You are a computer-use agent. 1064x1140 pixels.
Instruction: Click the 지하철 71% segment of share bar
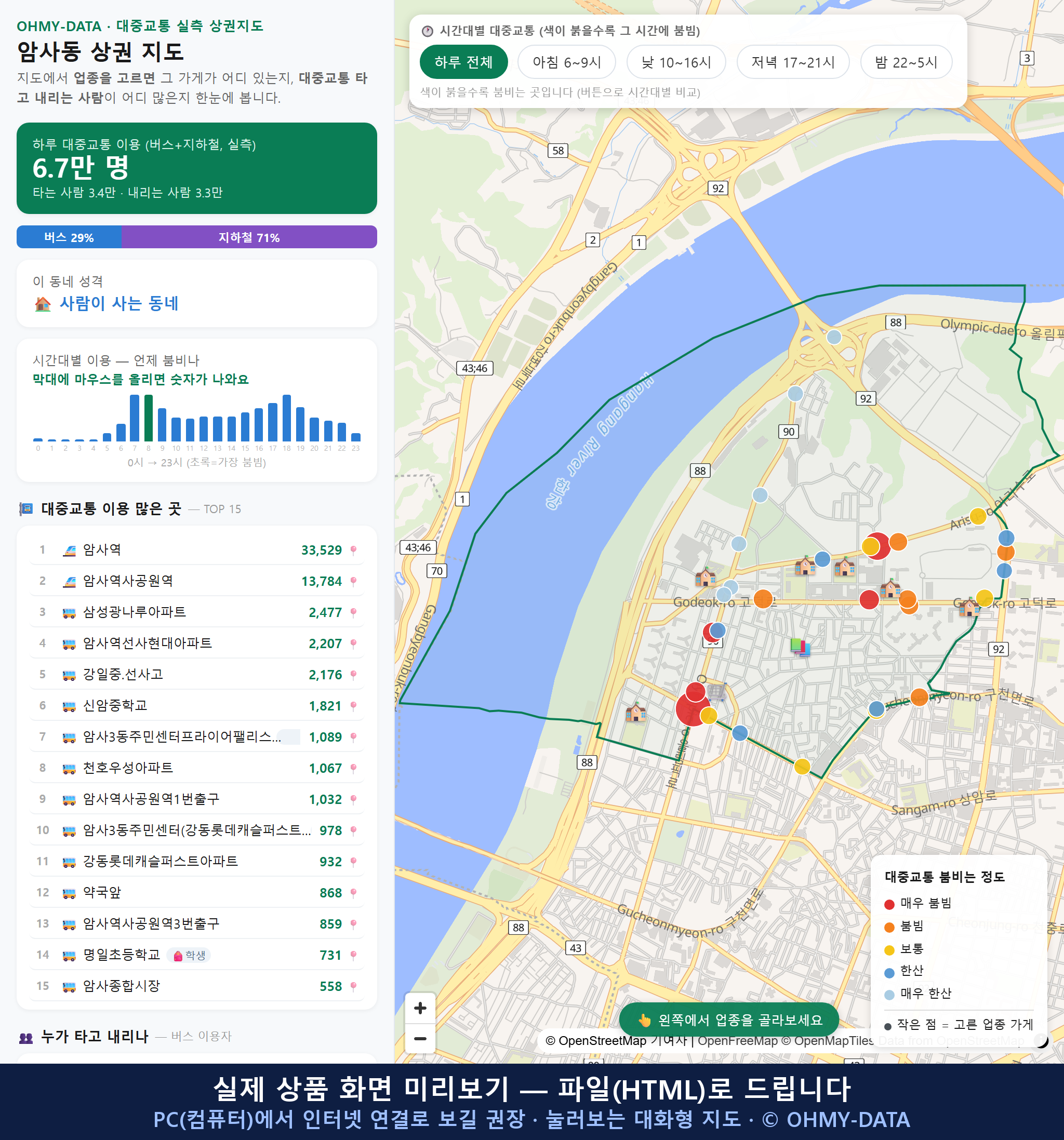coord(249,237)
